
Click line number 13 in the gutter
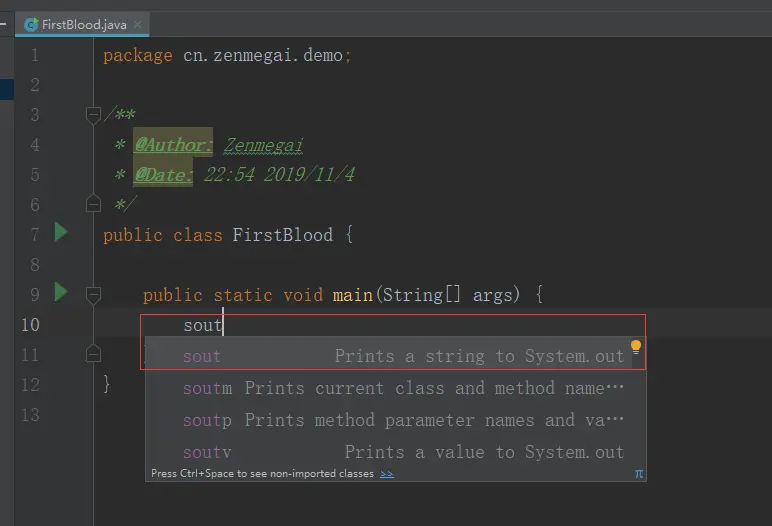tap(30, 415)
